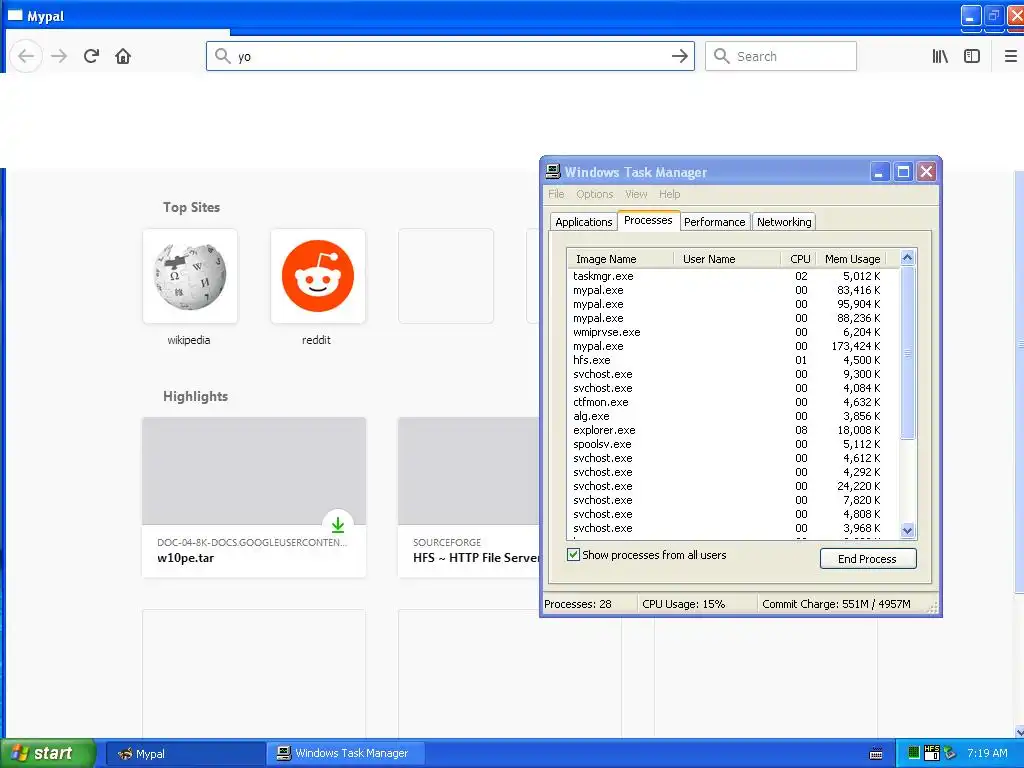This screenshot has height=768, width=1024.
Task: Sort processes by User Name column
Action: coord(727,259)
